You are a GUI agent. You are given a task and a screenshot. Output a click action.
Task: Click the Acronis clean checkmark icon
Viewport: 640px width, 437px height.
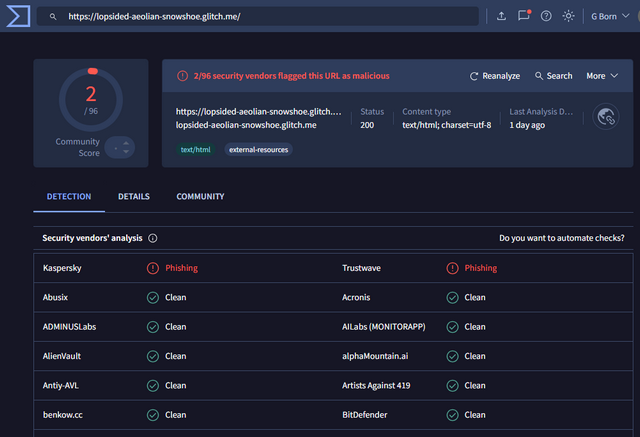click(452, 297)
